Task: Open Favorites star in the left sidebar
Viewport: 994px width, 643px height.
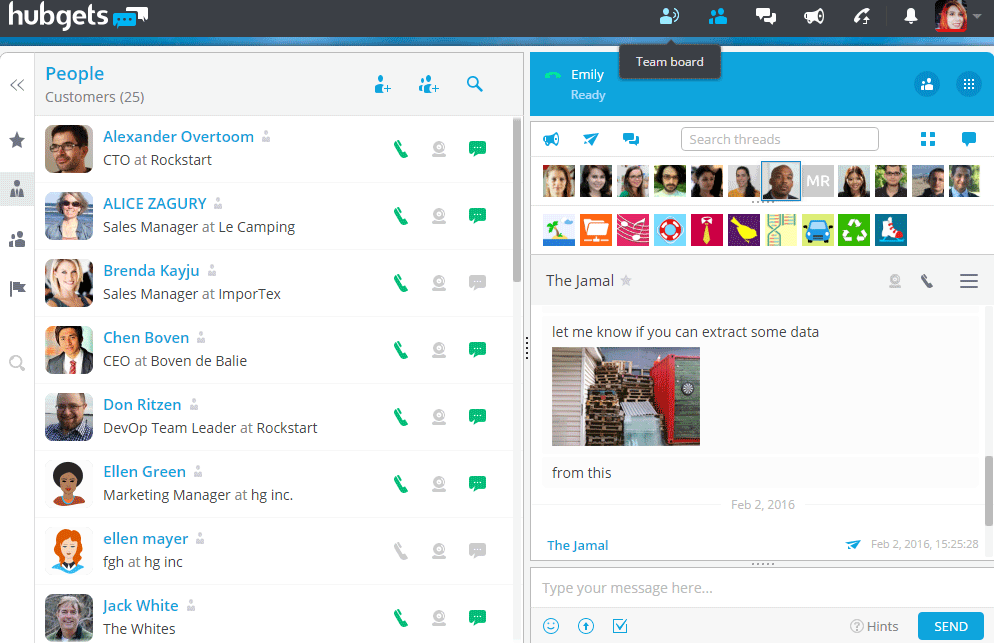Action: point(17,140)
